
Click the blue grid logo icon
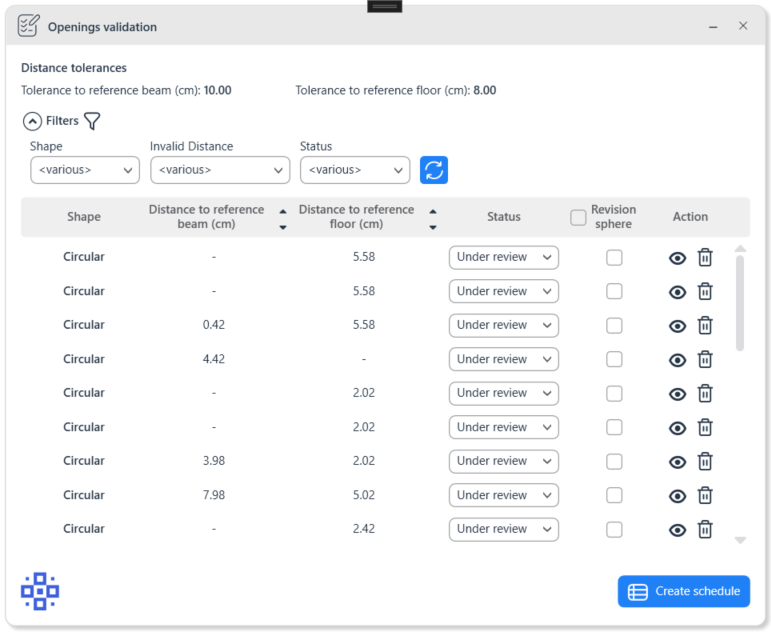[x=40, y=591]
